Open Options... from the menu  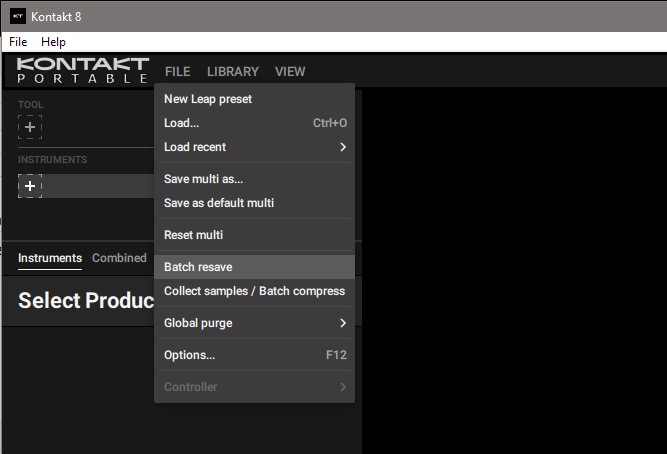pos(254,355)
